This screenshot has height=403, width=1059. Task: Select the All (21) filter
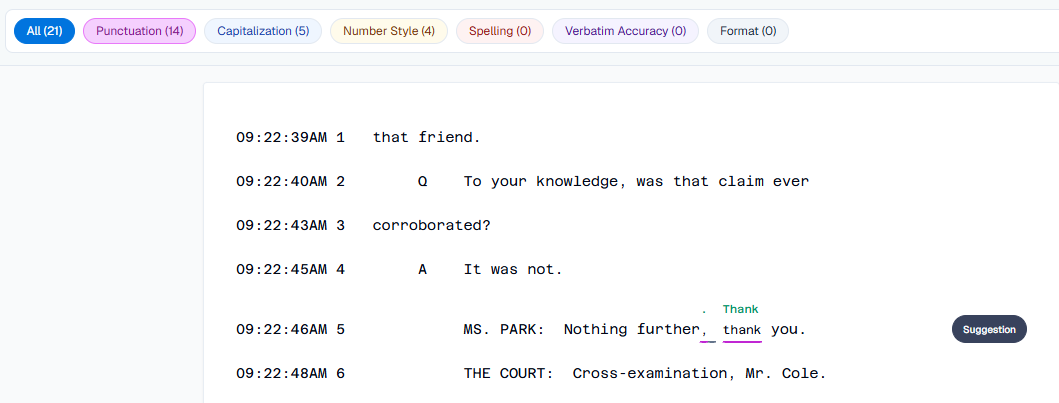click(x=45, y=31)
